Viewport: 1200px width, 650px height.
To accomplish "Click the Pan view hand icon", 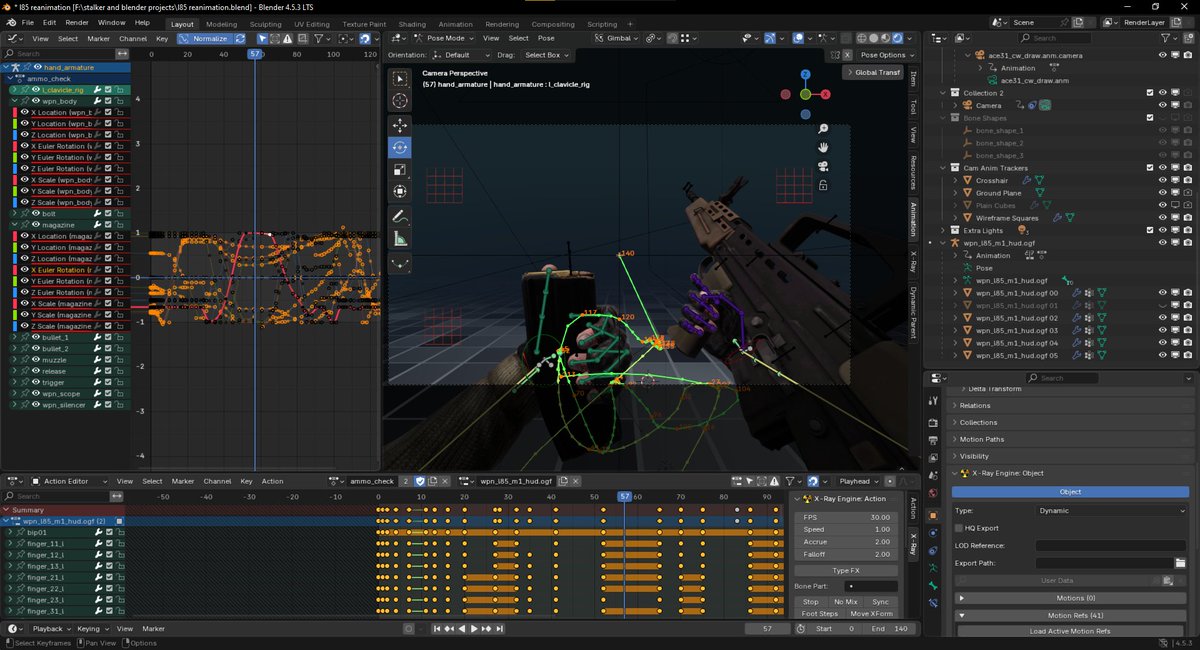I will [823, 147].
